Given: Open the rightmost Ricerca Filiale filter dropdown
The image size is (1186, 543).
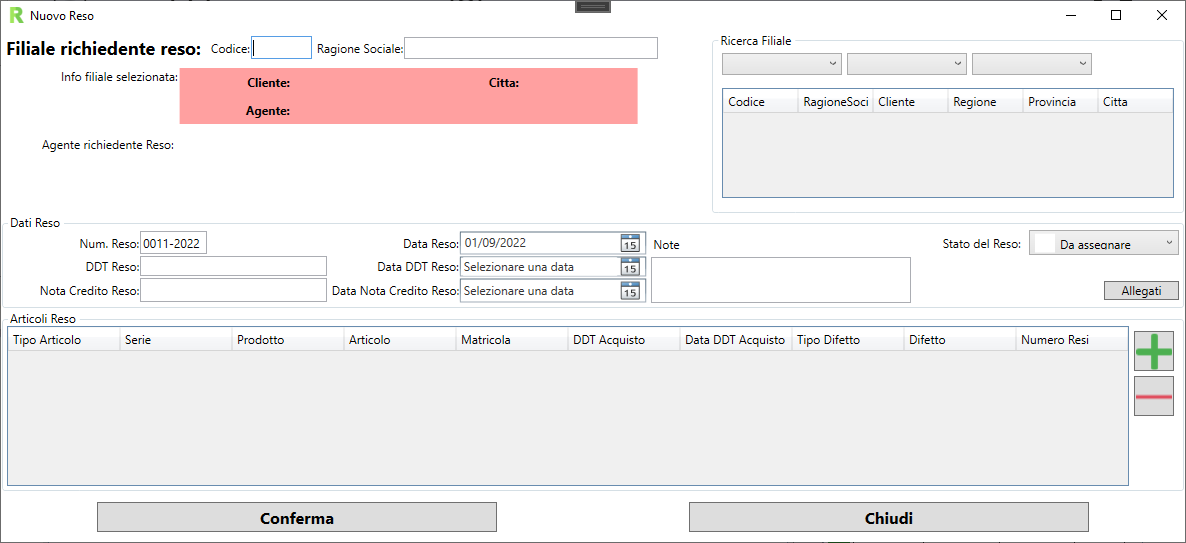Looking at the screenshot, I should click(x=1032, y=64).
